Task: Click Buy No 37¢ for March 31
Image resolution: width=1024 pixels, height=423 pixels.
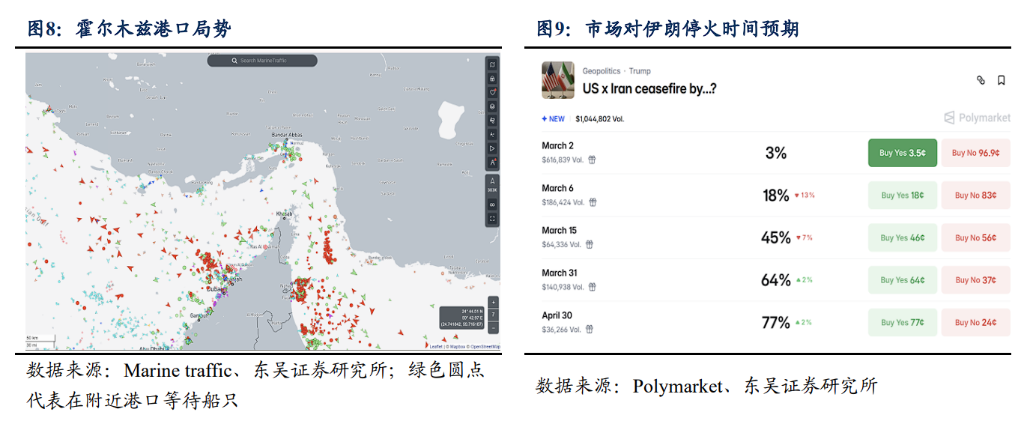Action: (975, 280)
